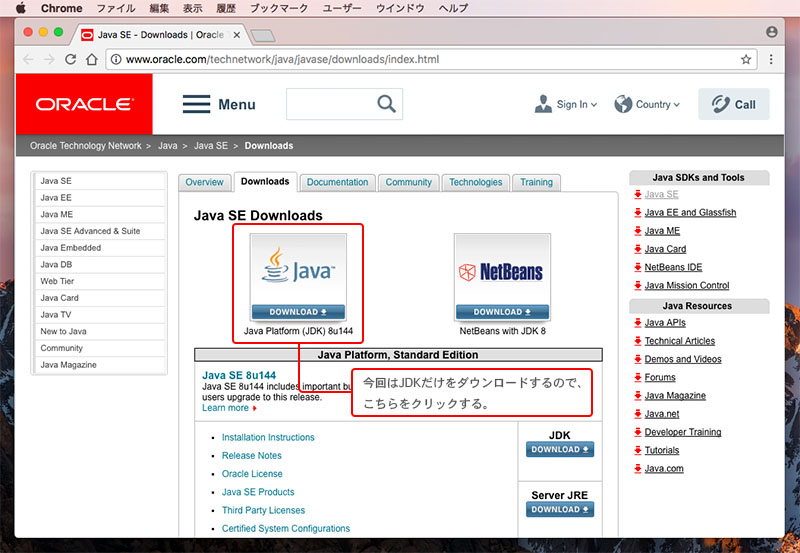The image size is (800, 553).
Task: Bookmark this page with star icon
Action: 746,59
